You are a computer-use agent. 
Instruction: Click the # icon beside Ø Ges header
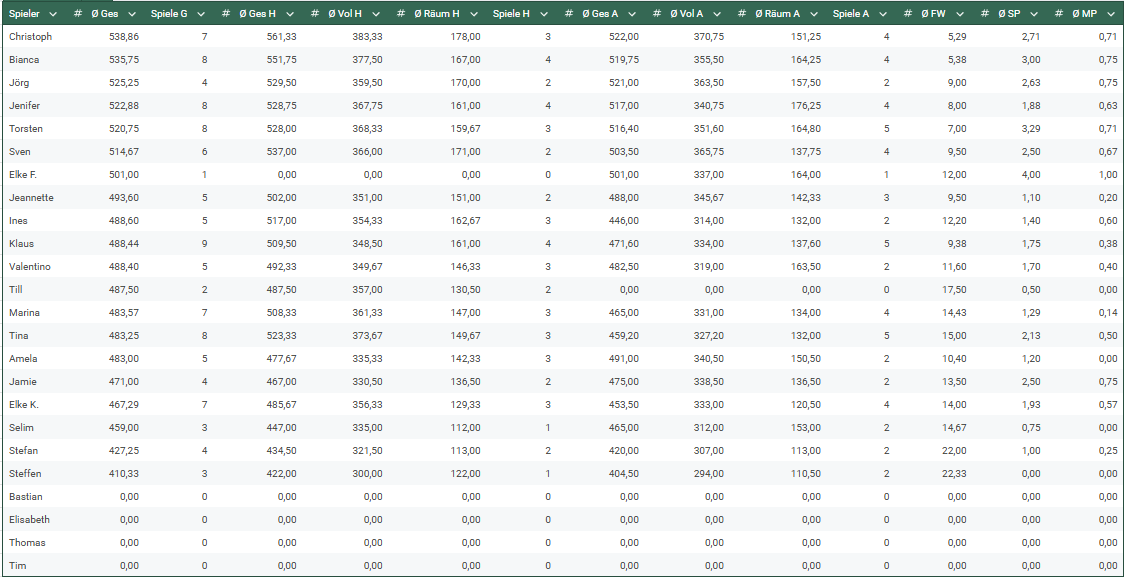[x=78, y=14]
